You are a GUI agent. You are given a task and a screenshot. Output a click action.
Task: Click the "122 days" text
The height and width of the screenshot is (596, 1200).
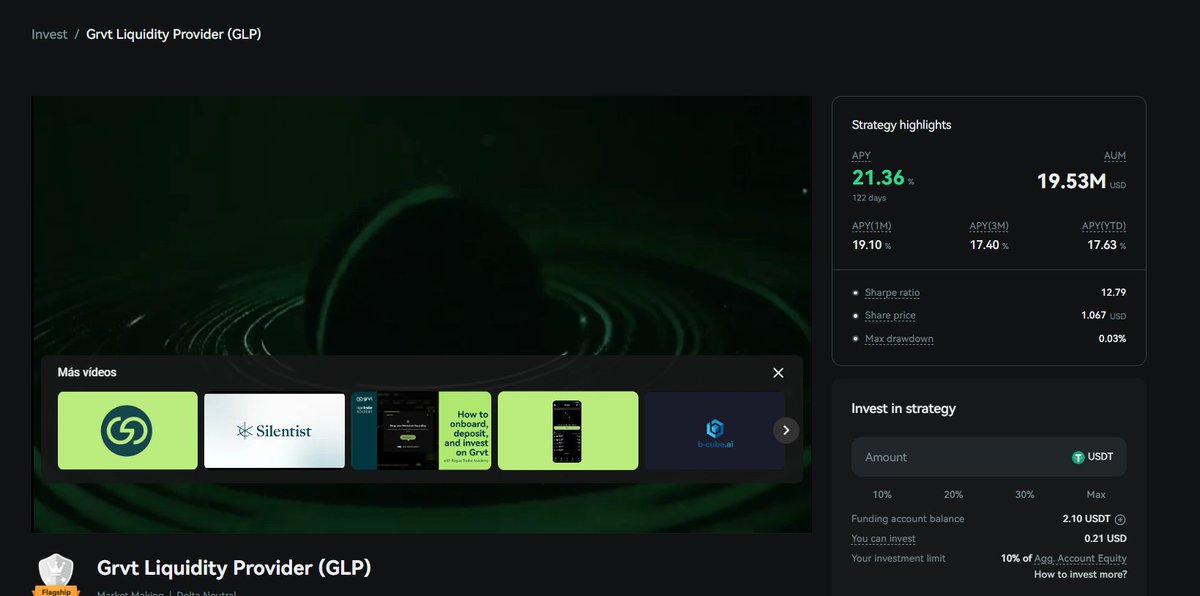pyautogui.click(x=868, y=198)
